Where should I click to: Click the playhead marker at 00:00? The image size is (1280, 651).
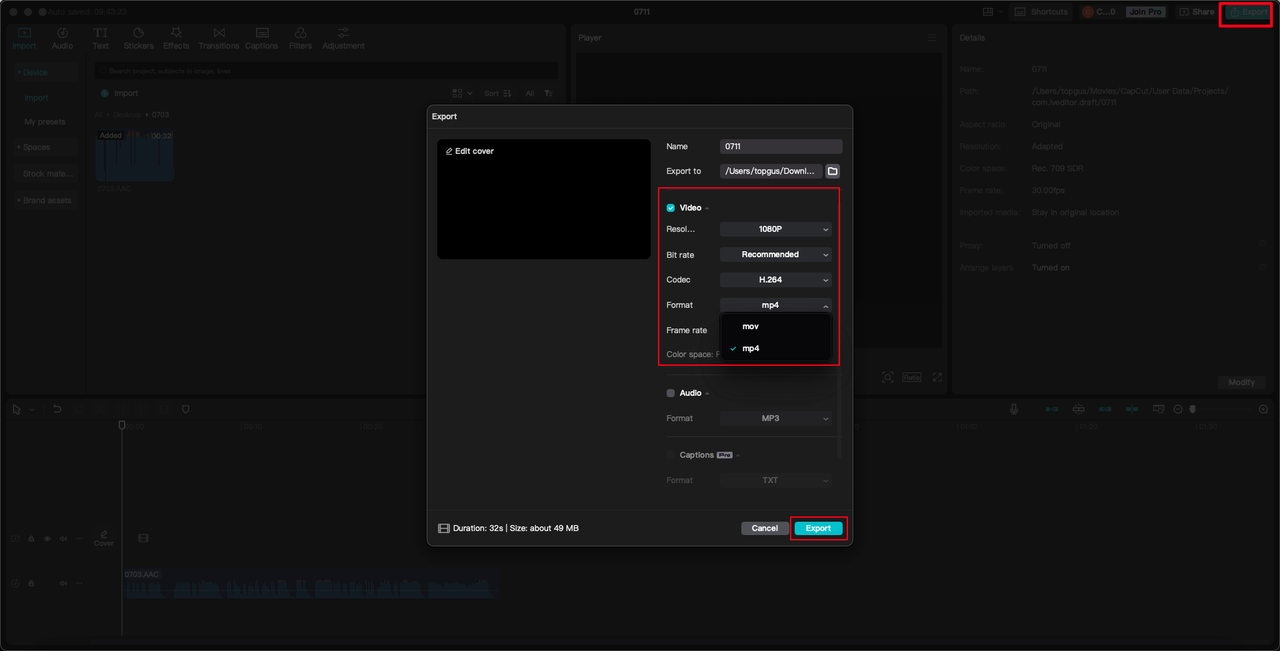click(x=122, y=426)
